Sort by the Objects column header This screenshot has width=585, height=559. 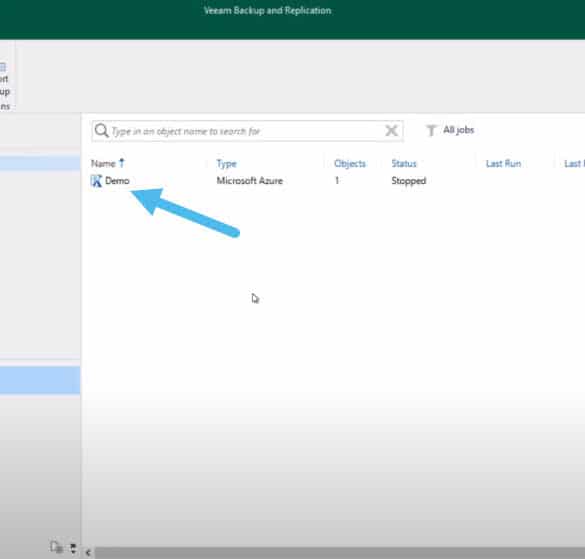(x=350, y=163)
